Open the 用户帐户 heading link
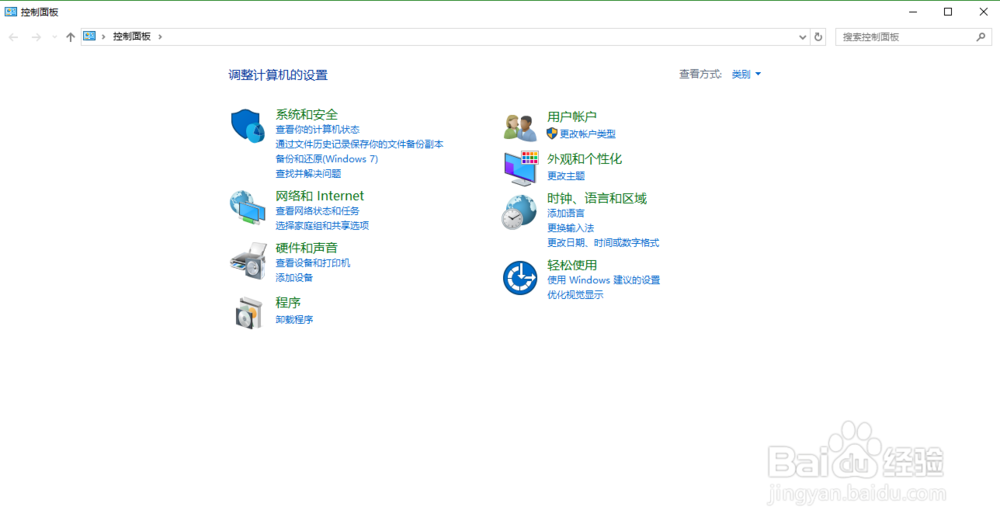1000x528 pixels. coord(572,117)
